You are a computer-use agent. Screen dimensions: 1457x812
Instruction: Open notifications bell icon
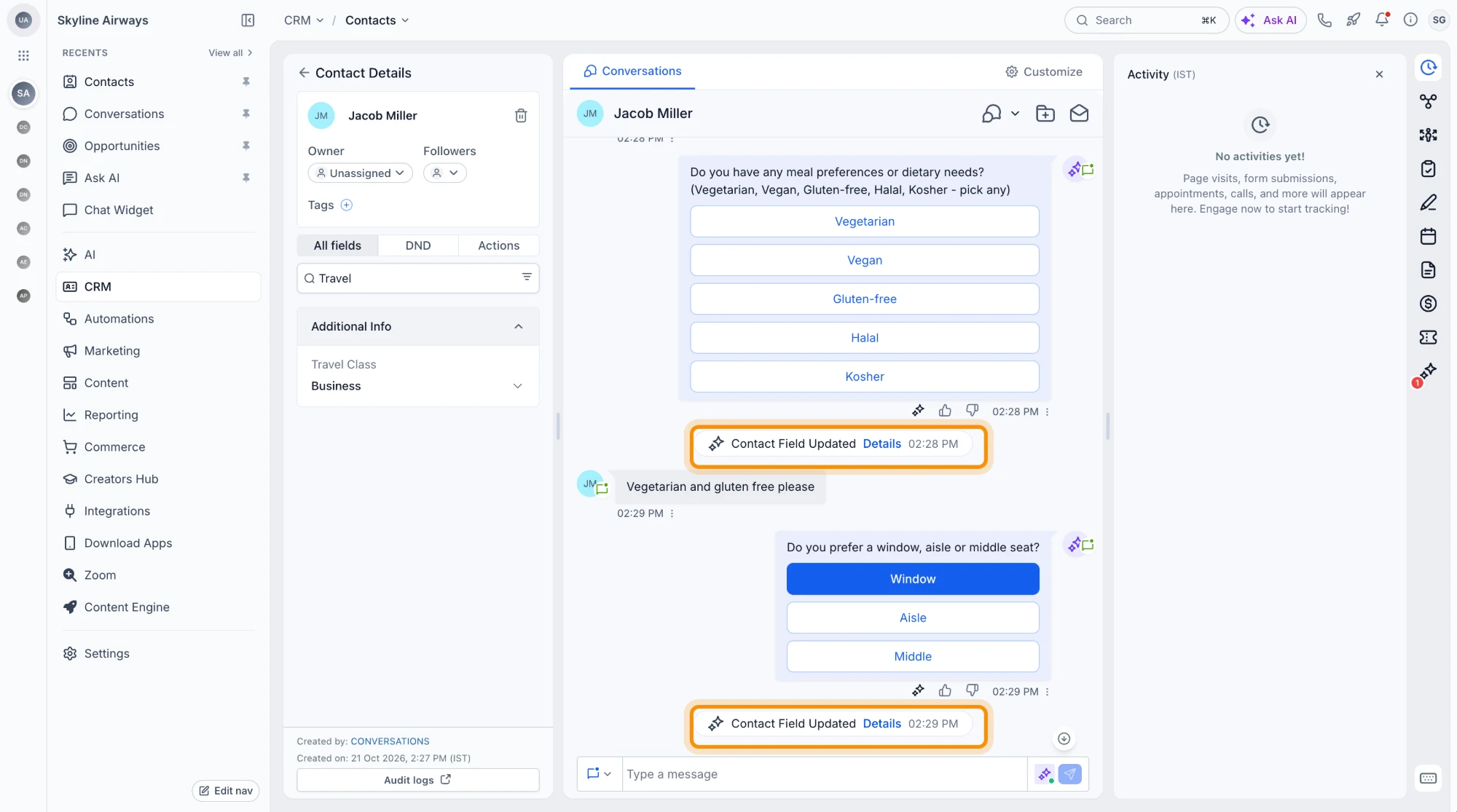[x=1382, y=20]
